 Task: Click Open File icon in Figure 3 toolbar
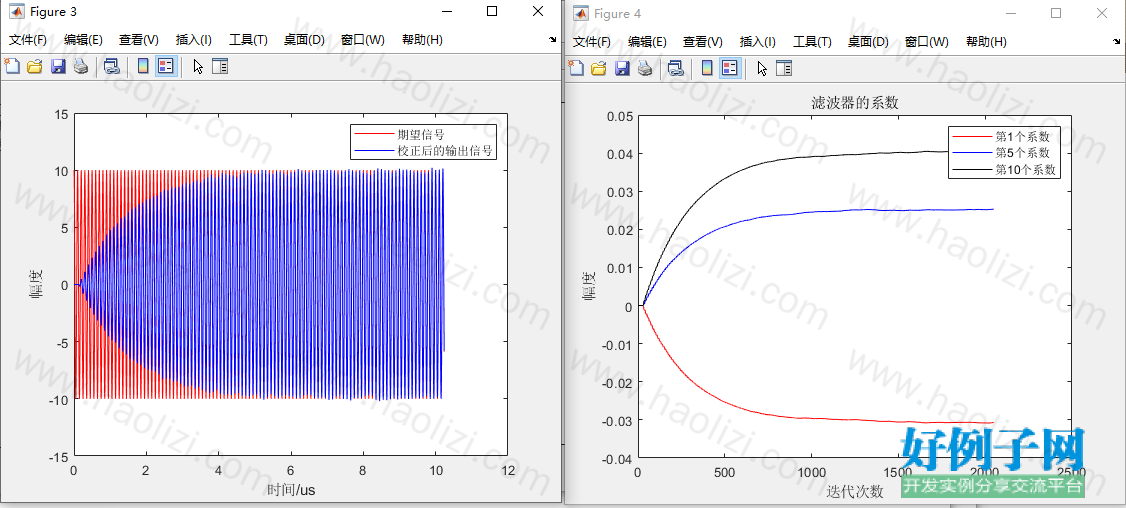[34, 67]
